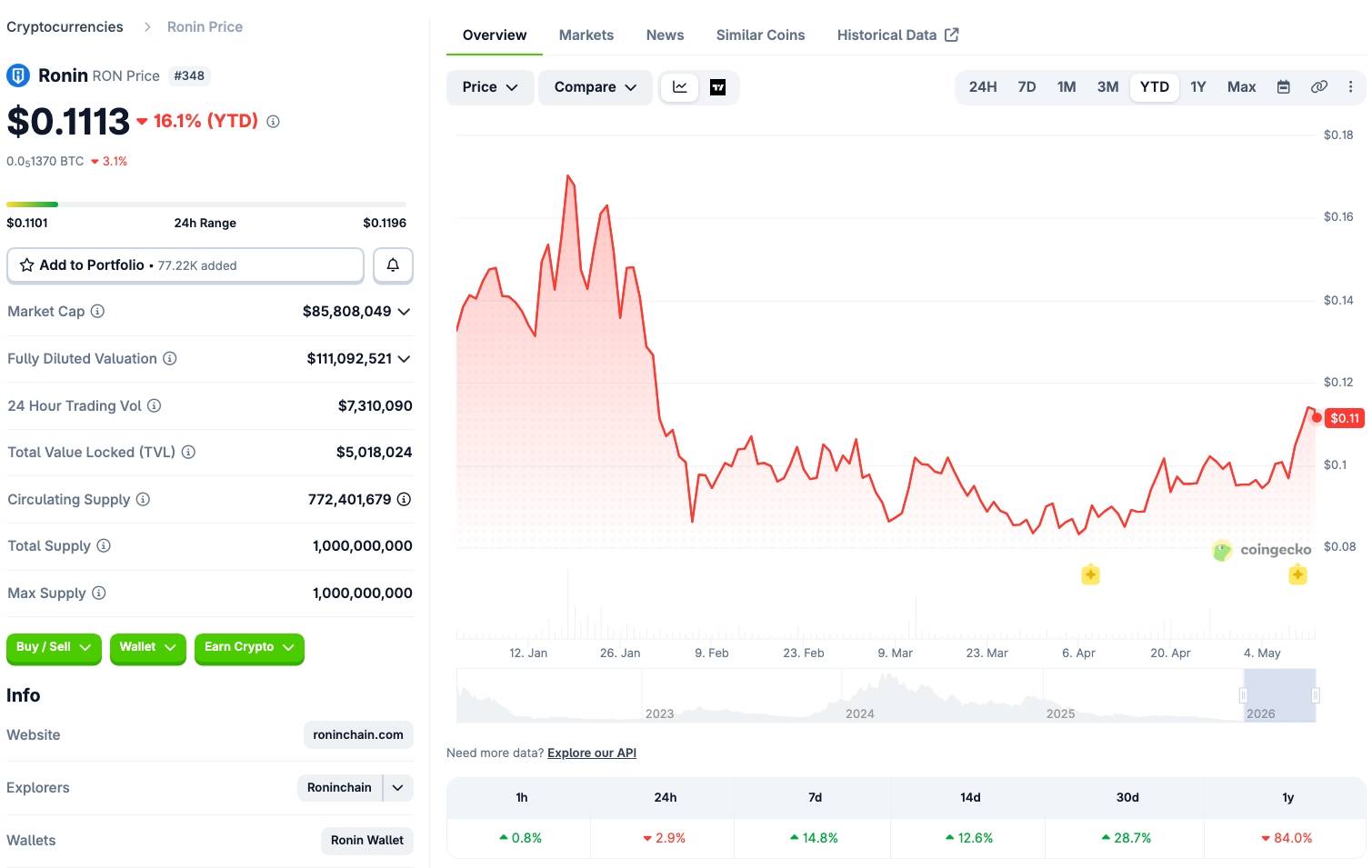1372x868 pixels.
Task: Open the chart more options menu
Action: point(1350,87)
